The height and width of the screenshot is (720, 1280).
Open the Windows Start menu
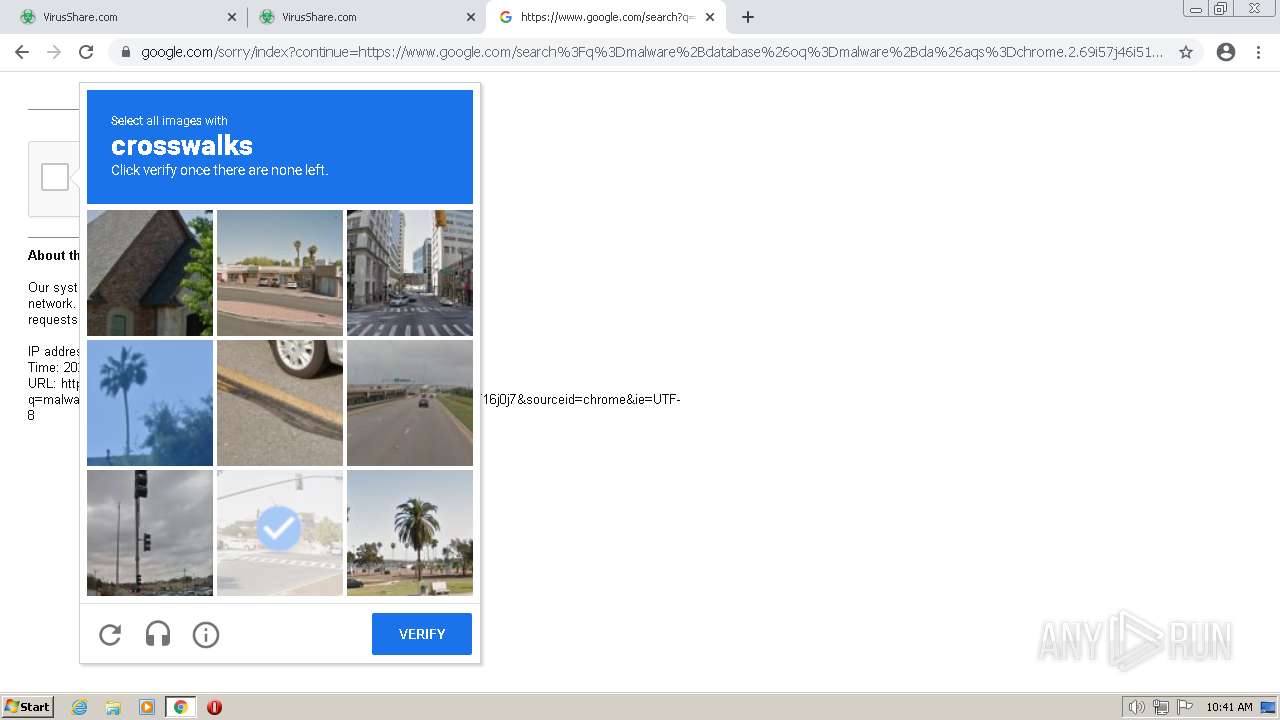click(28, 707)
